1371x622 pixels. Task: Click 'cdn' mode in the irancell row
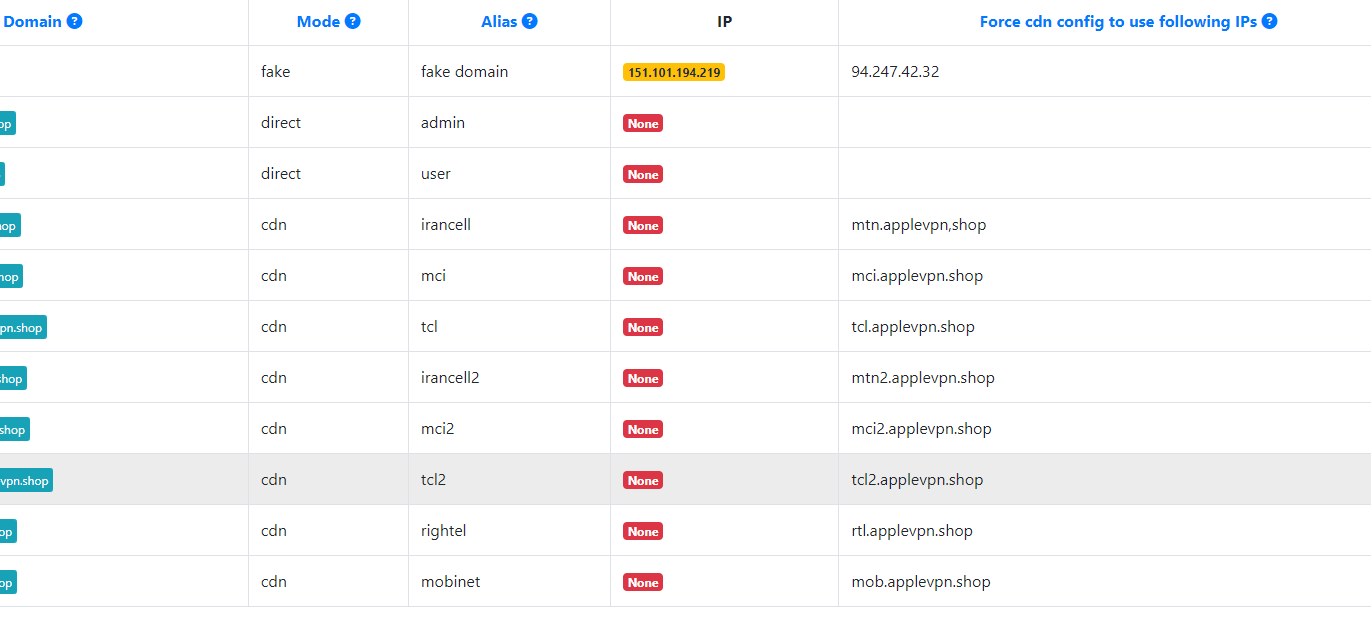click(x=274, y=224)
